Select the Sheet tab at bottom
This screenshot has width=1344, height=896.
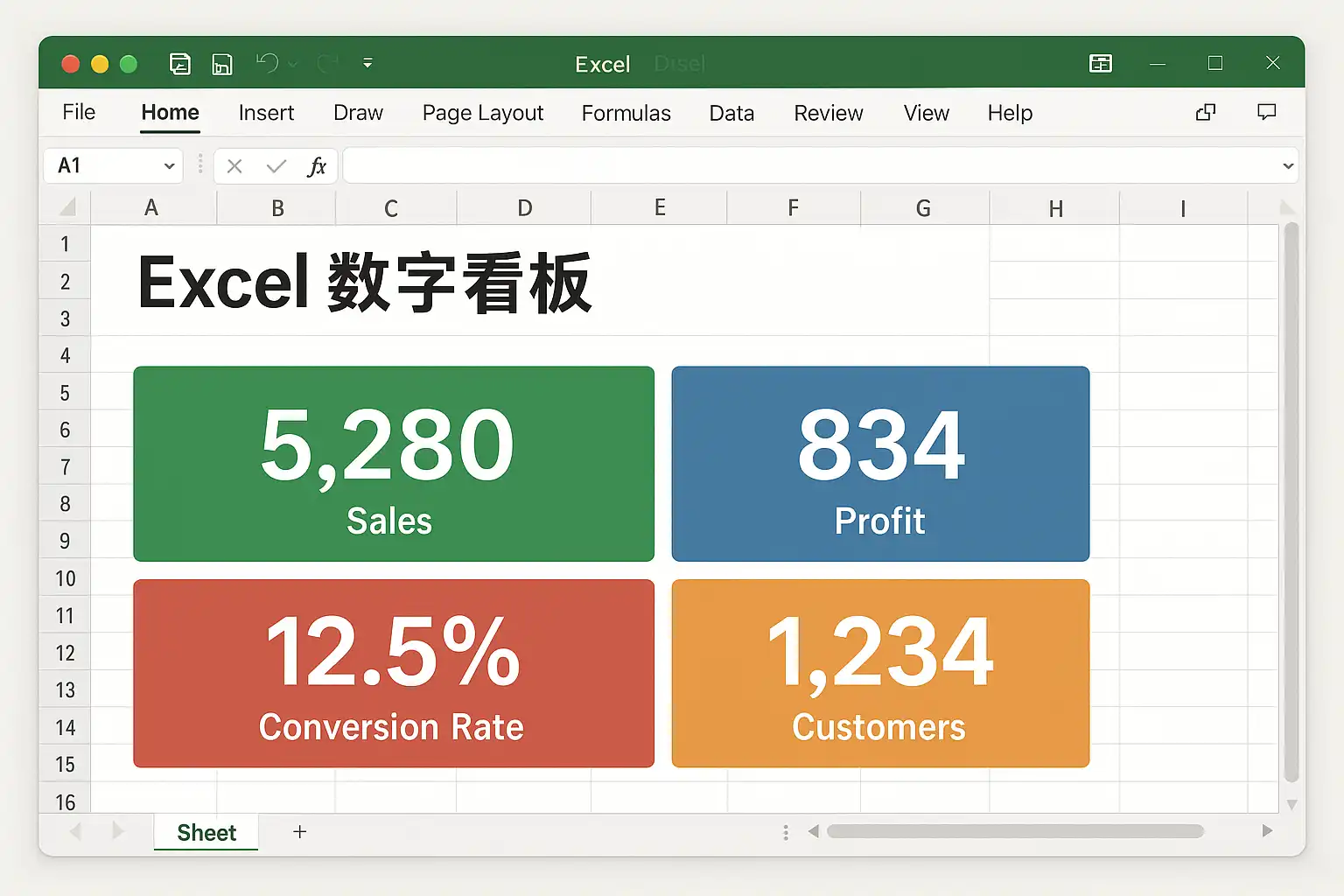pos(206,833)
